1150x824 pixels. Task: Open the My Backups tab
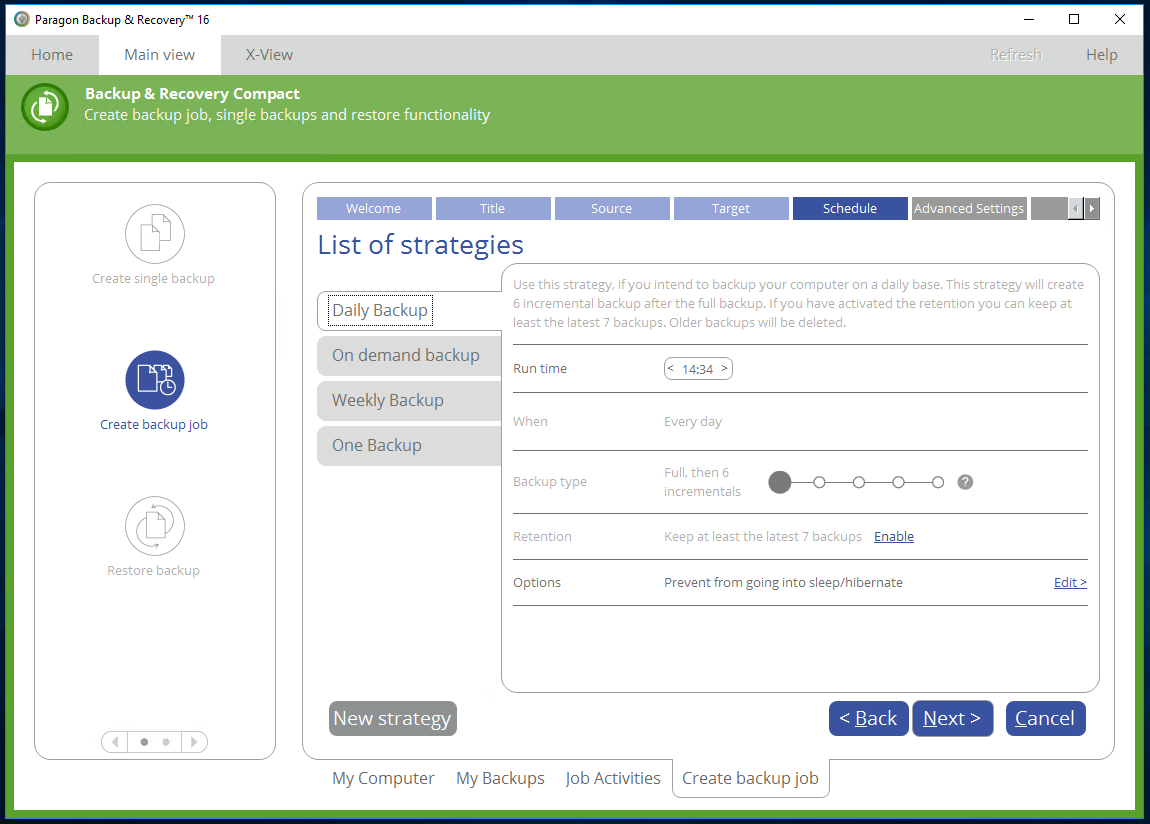click(500, 778)
